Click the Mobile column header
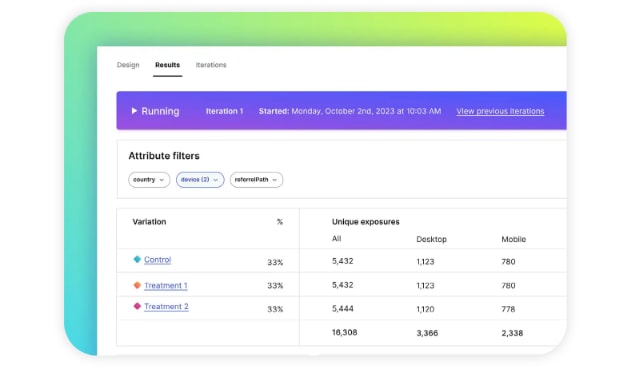The height and width of the screenshot is (376, 644). tap(513, 239)
